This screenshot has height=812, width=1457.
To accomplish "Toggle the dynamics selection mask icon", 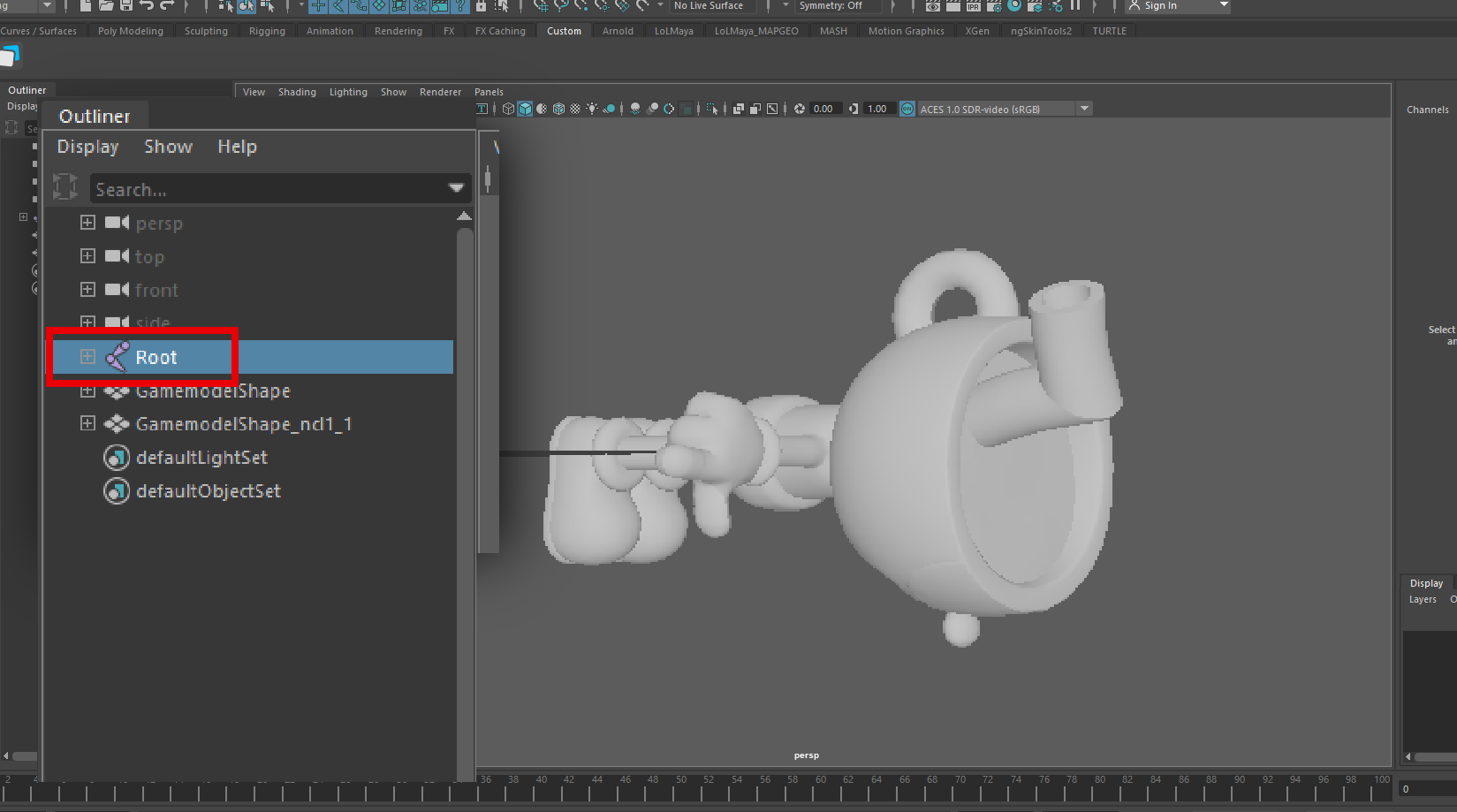I will [419, 6].
